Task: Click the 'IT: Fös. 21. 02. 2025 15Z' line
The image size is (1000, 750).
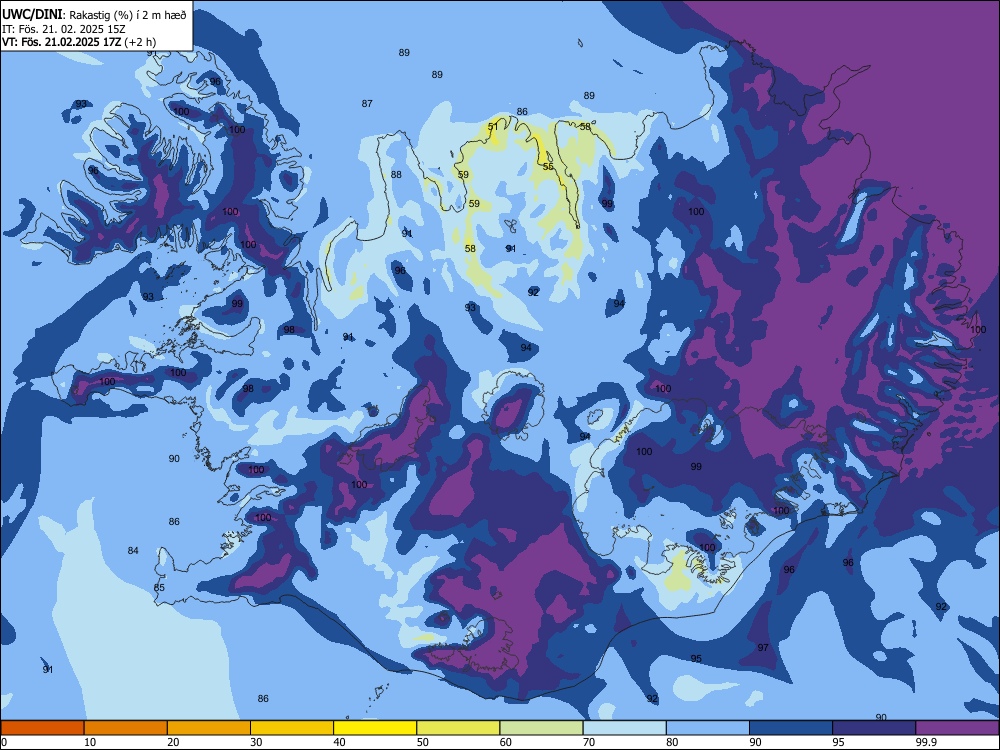Action: point(63,29)
